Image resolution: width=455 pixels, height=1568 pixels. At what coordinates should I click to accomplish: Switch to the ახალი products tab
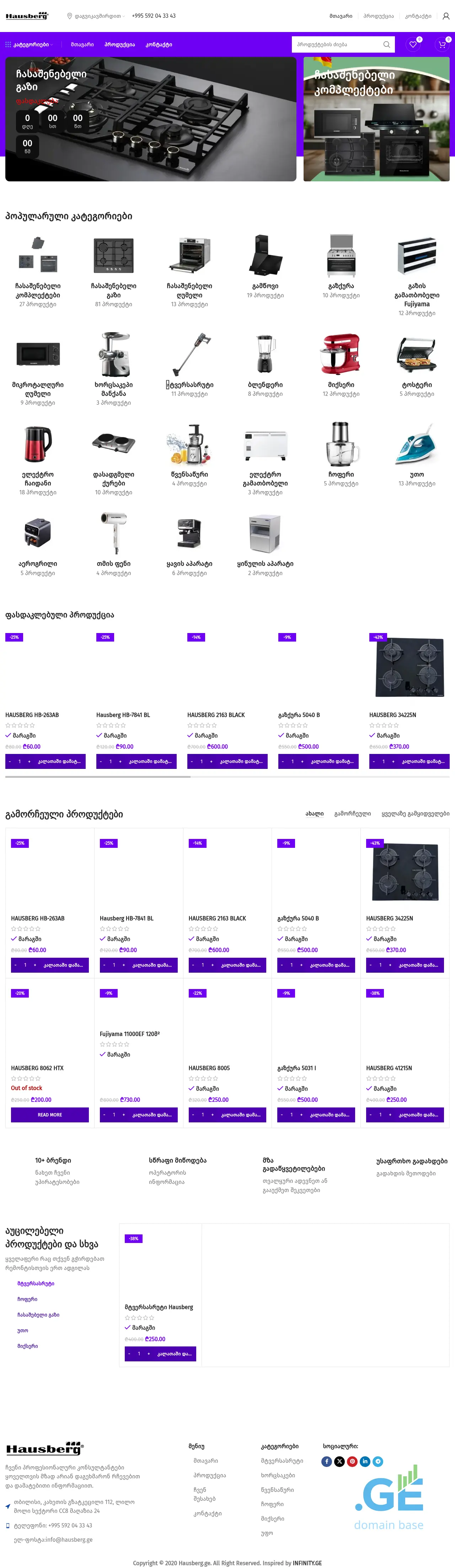[315, 813]
